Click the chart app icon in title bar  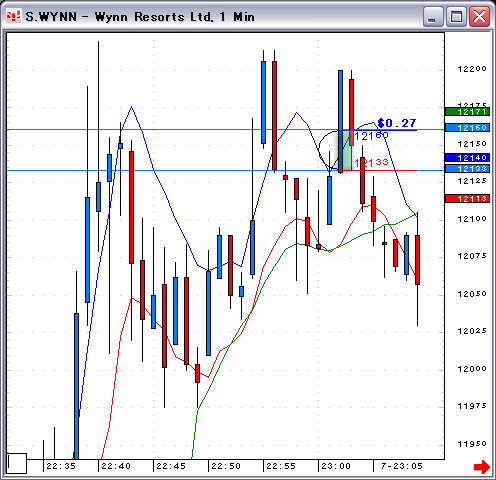14,16
